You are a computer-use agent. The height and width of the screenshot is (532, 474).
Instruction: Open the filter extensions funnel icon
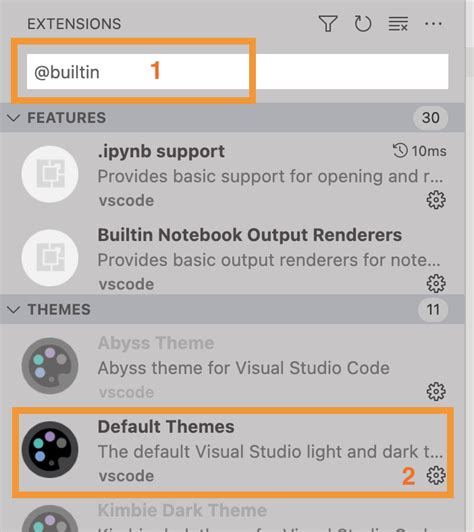pos(328,24)
